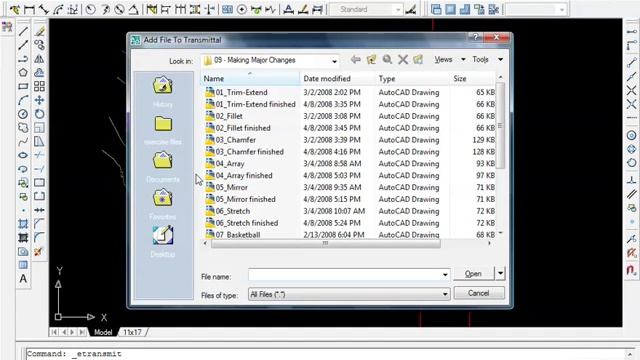Click the dialog Help question mark button
The width and height of the screenshot is (640, 360).
click(x=475, y=38)
